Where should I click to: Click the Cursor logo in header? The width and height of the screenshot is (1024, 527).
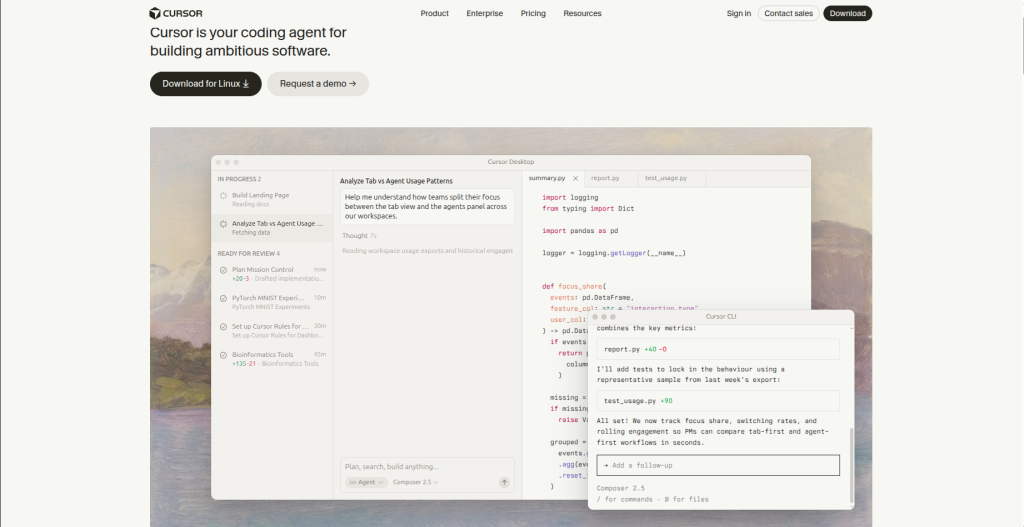[176, 13]
